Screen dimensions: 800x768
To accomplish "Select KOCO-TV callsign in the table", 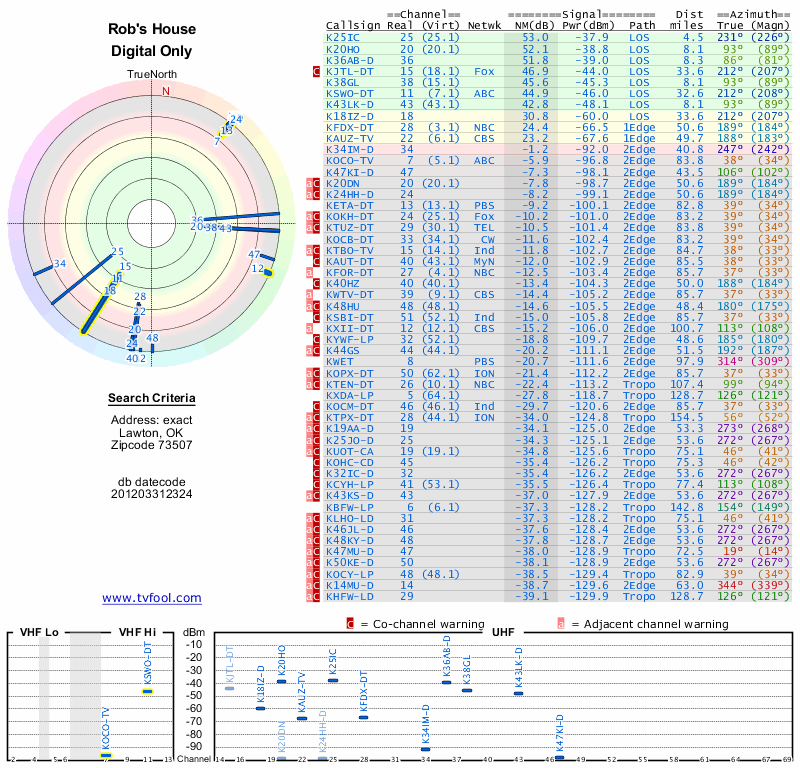I will point(349,161).
